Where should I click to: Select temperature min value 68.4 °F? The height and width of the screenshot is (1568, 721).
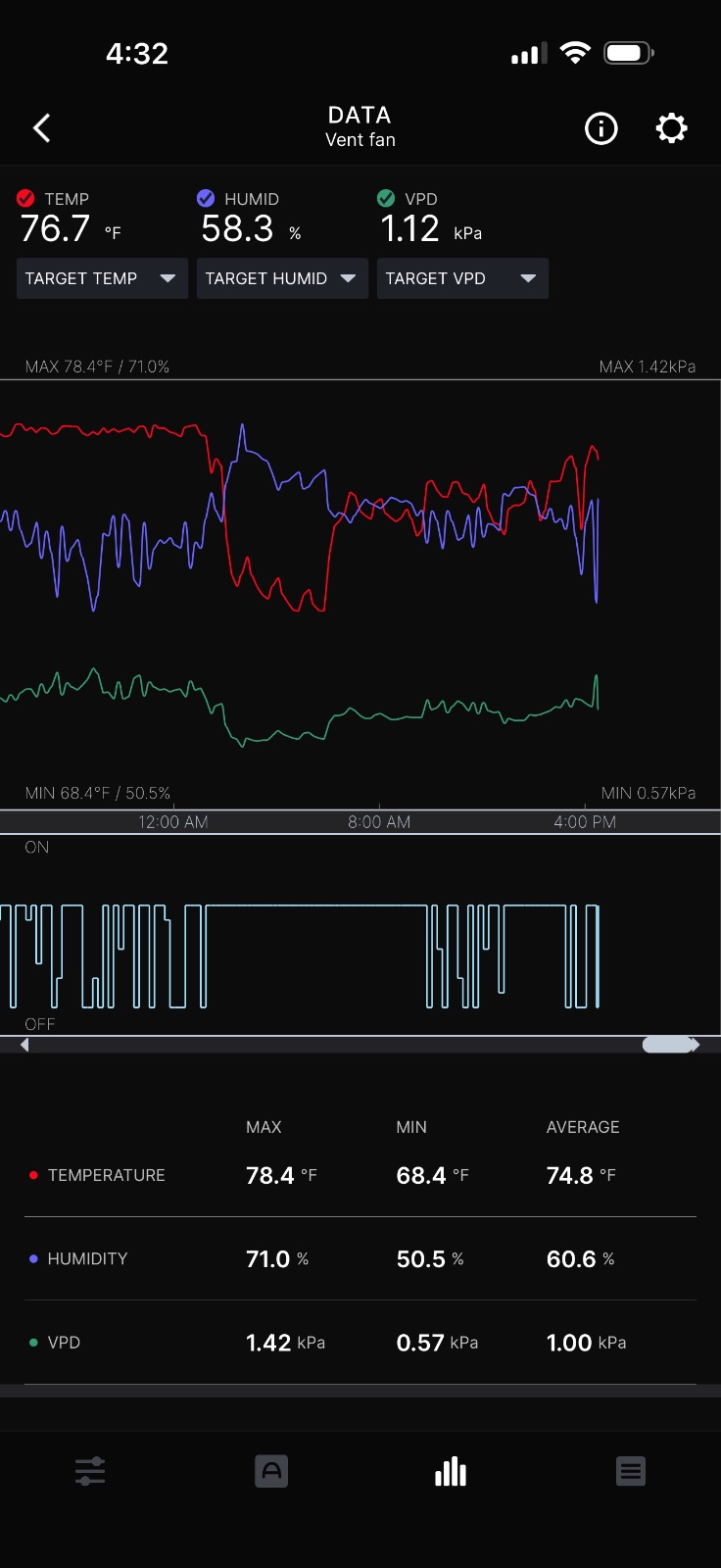pos(432,1175)
